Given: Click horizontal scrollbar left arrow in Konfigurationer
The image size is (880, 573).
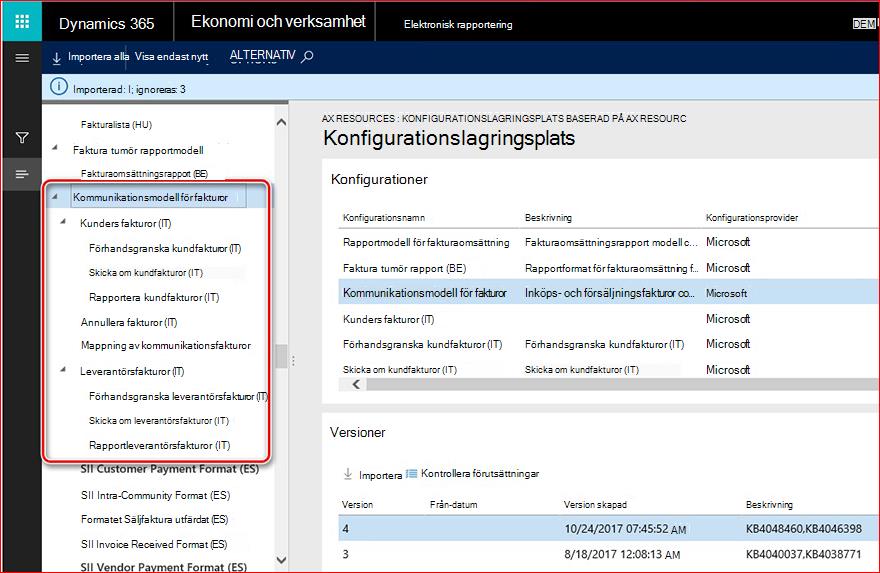Looking at the screenshot, I should [356, 384].
